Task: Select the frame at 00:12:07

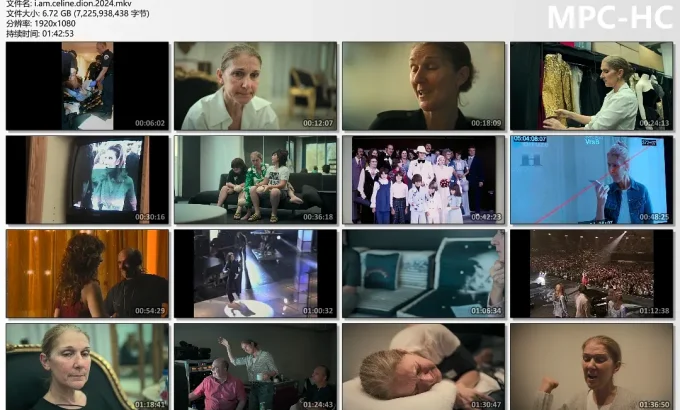Action: [256, 86]
